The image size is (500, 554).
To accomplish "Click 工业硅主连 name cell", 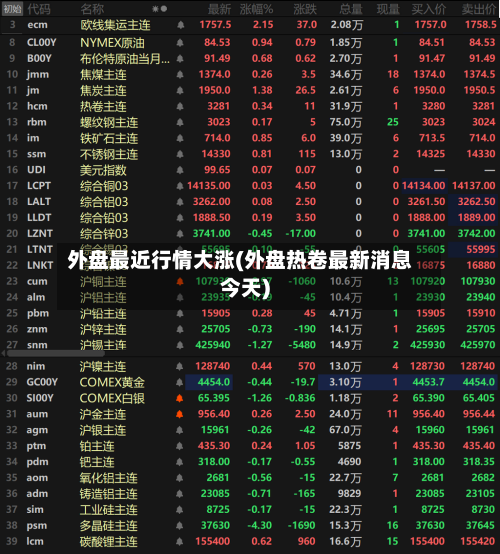I will click(108, 509).
